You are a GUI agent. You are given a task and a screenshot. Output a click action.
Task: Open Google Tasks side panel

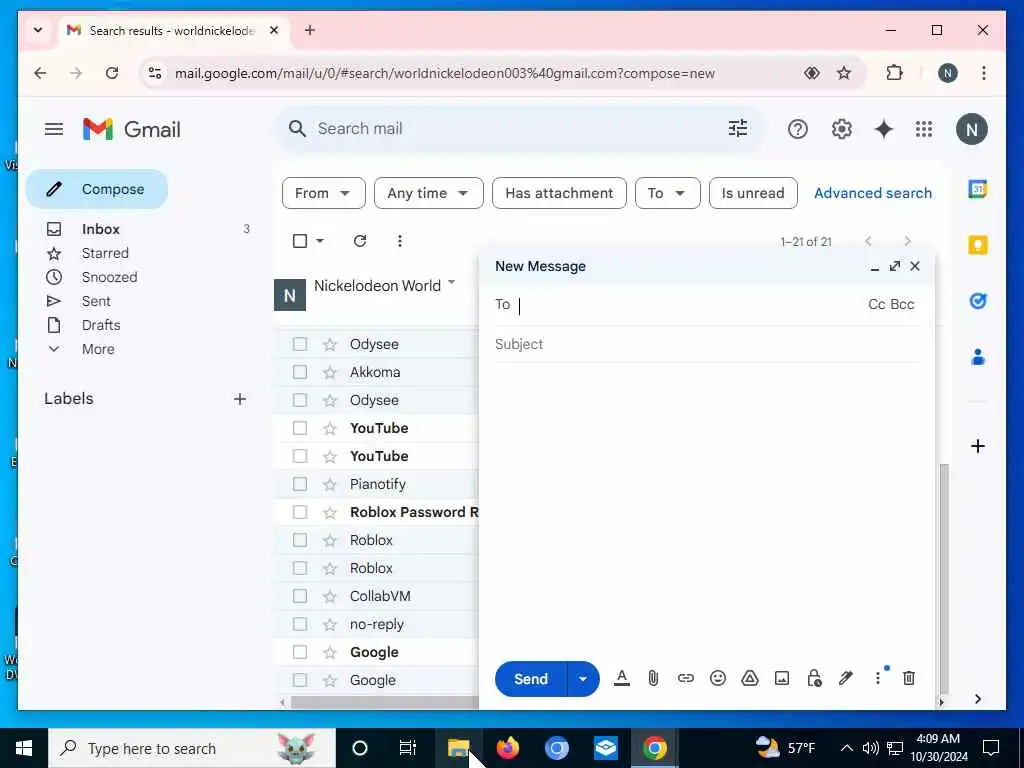(978, 301)
